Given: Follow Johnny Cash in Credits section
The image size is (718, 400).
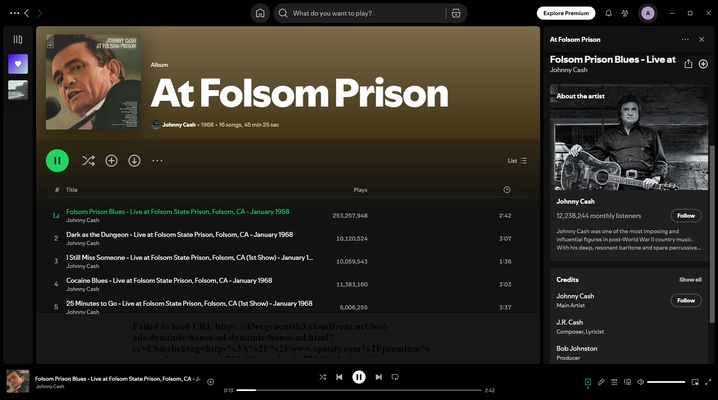Looking at the screenshot, I should [686, 300].
